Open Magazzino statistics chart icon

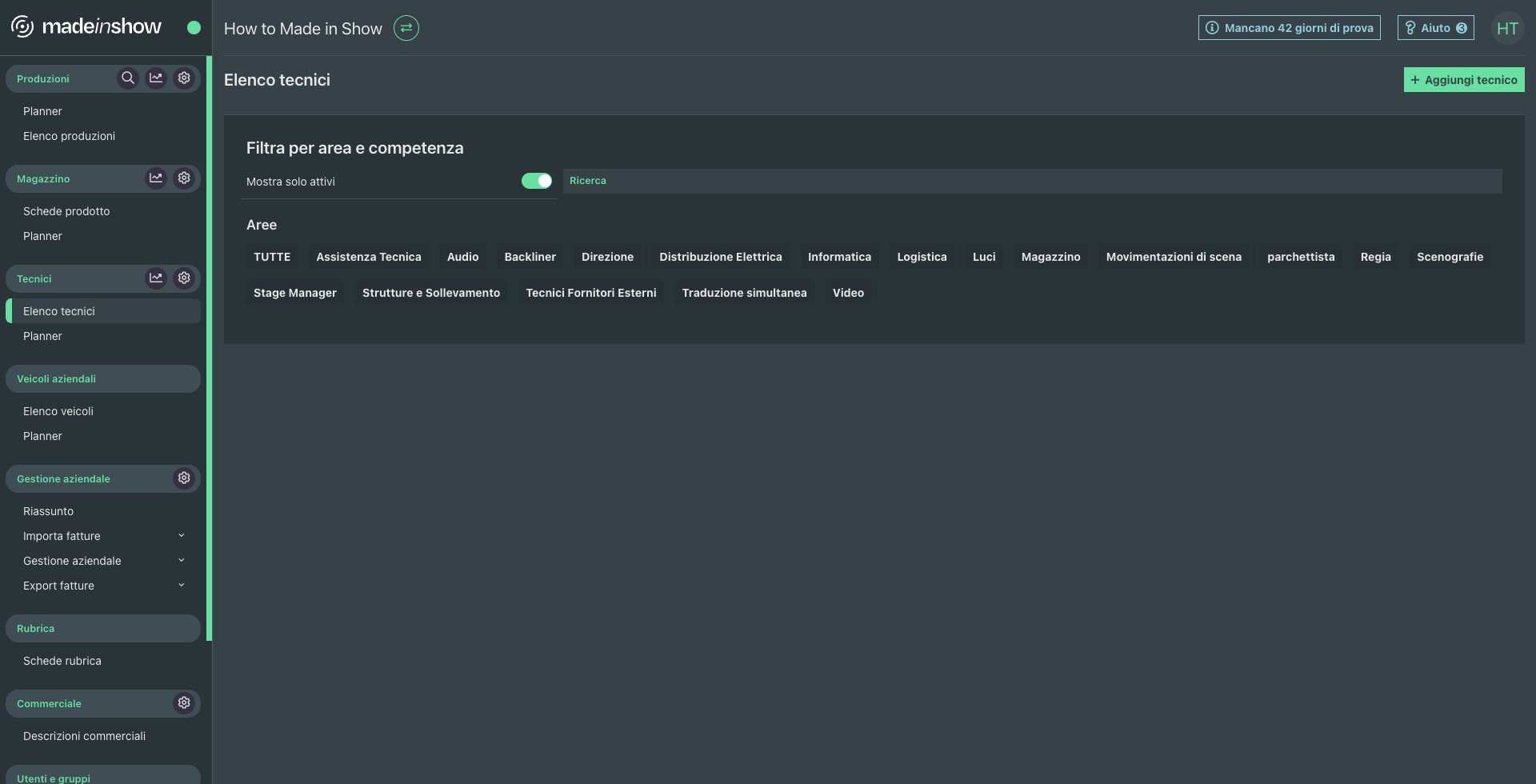click(x=156, y=178)
